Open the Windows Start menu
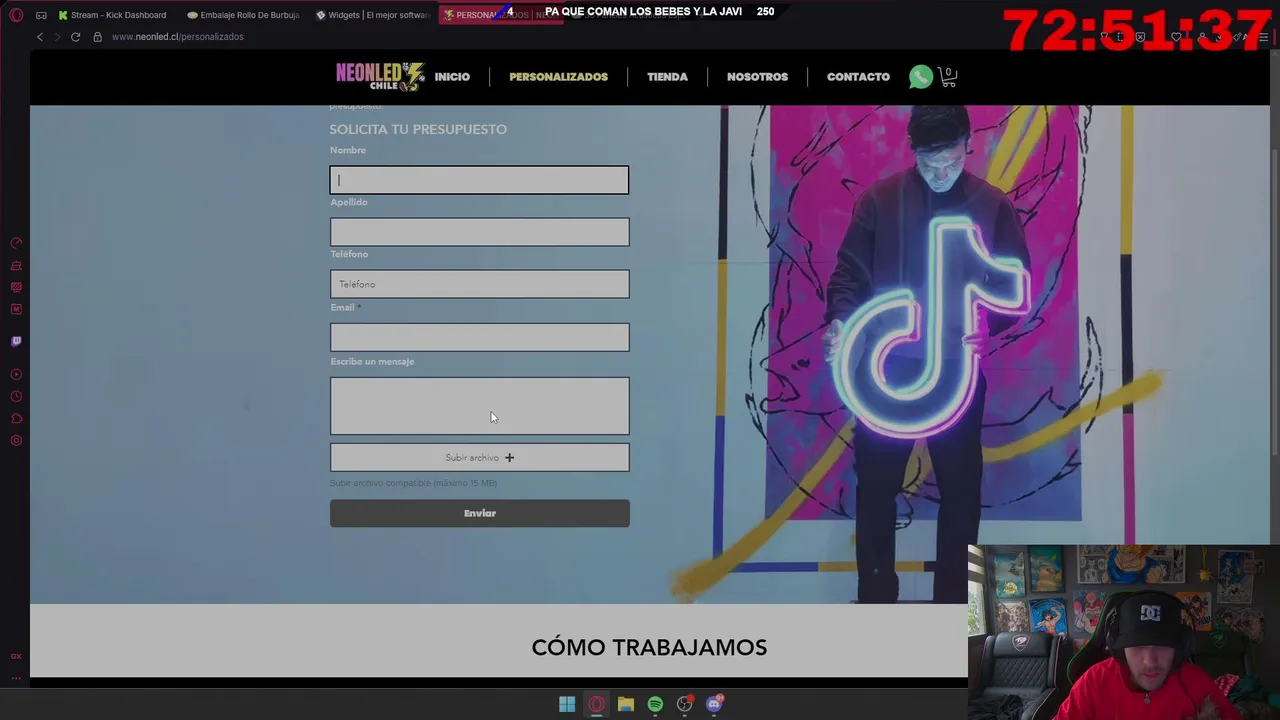Viewport: 1280px width, 720px height. pyautogui.click(x=567, y=704)
